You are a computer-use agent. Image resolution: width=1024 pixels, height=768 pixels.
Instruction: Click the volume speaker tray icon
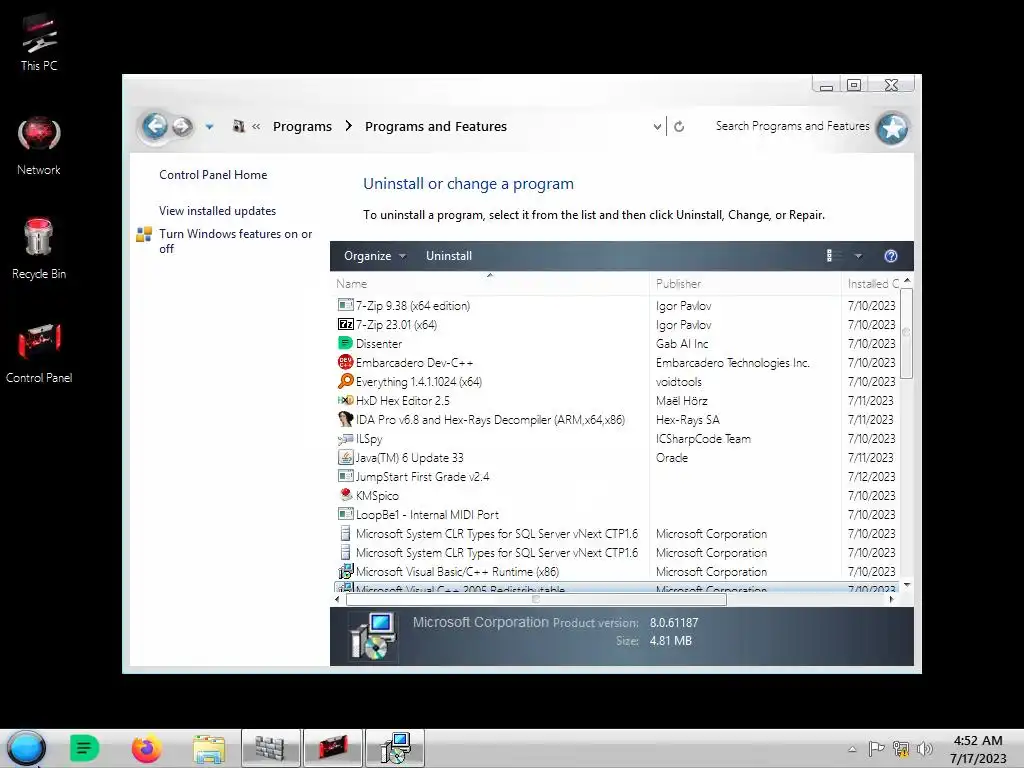(x=925, y=749)
